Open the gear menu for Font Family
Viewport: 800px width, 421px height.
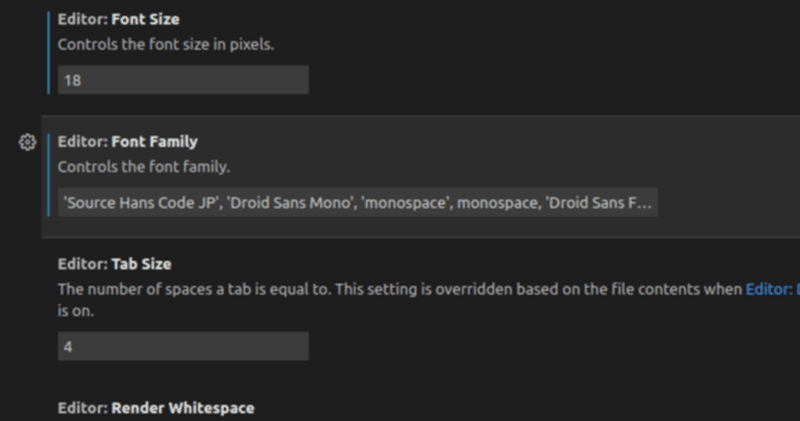tap(27, 142)
